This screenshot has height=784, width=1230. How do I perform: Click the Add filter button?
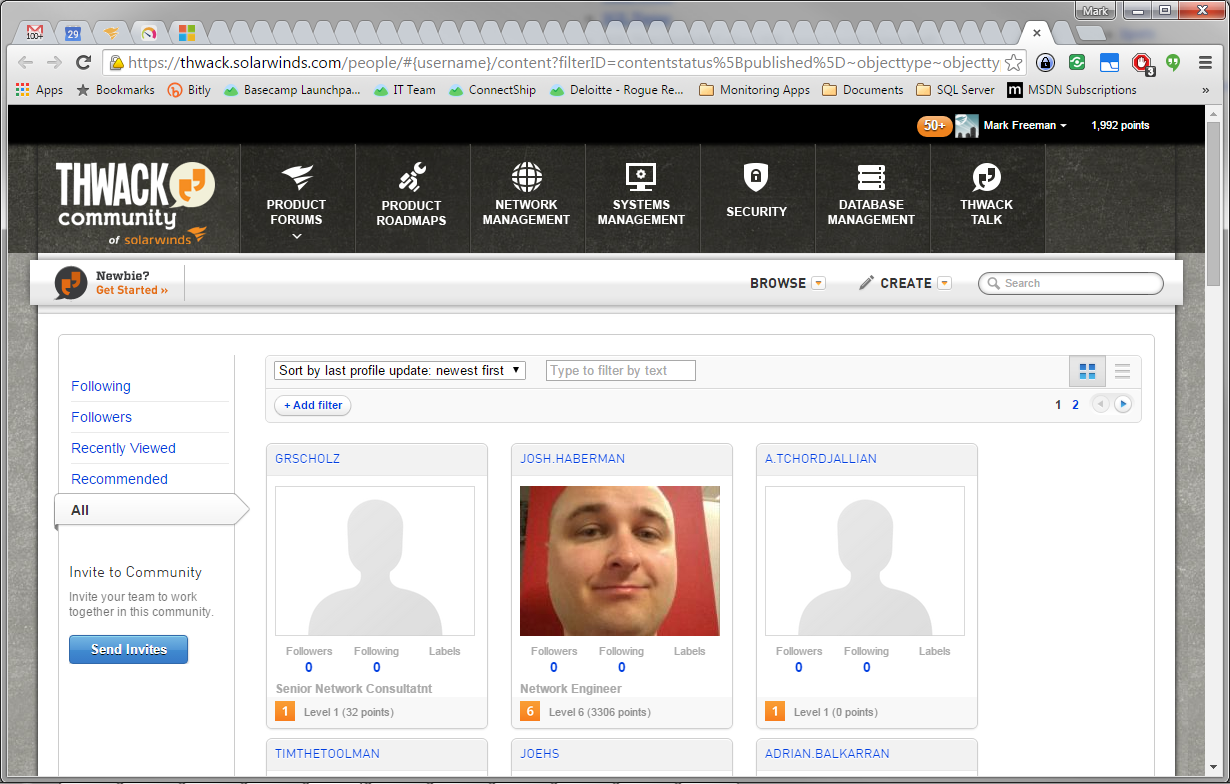coord(313,405)
